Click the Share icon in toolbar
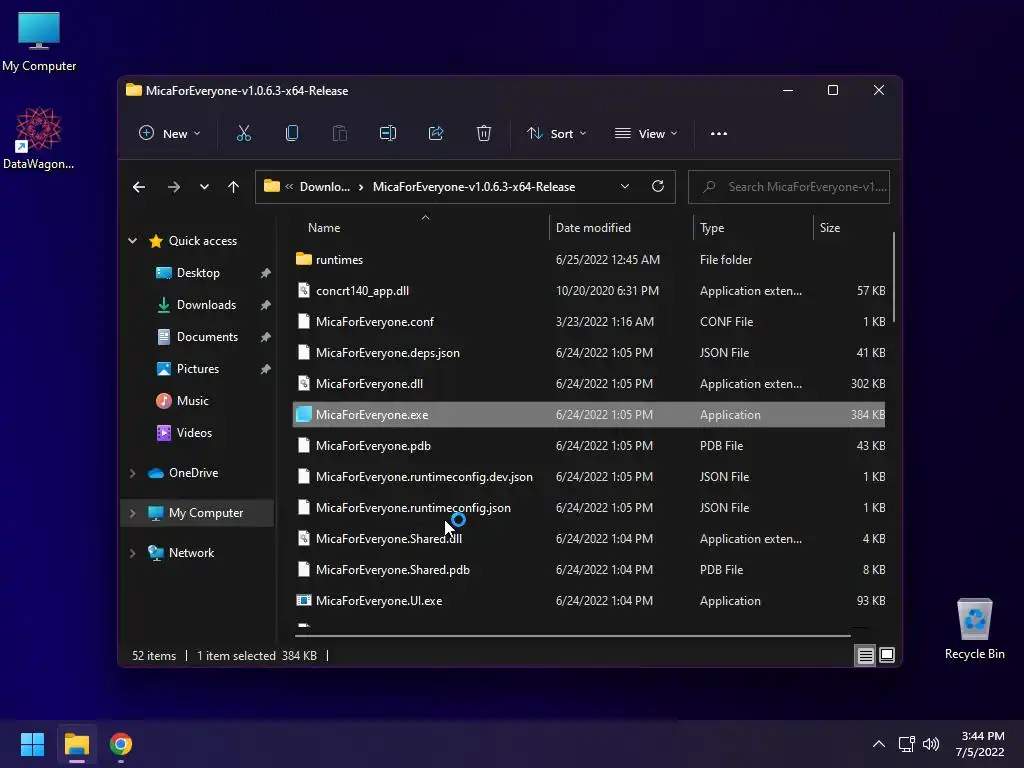1024x768 pixels. [x=436, y=133]
